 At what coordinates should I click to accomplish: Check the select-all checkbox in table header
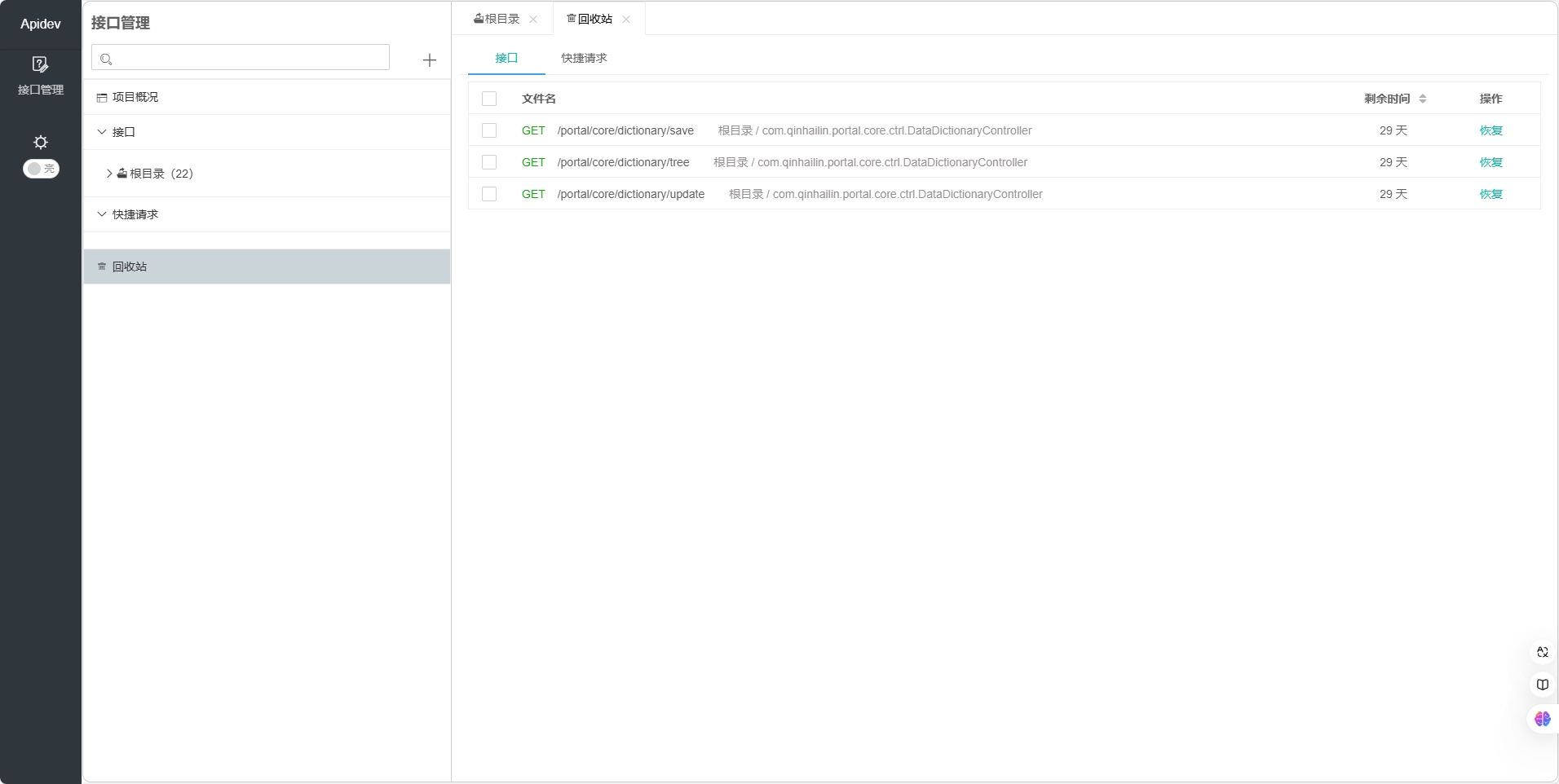pyautogui.click(x=489, y=99)
